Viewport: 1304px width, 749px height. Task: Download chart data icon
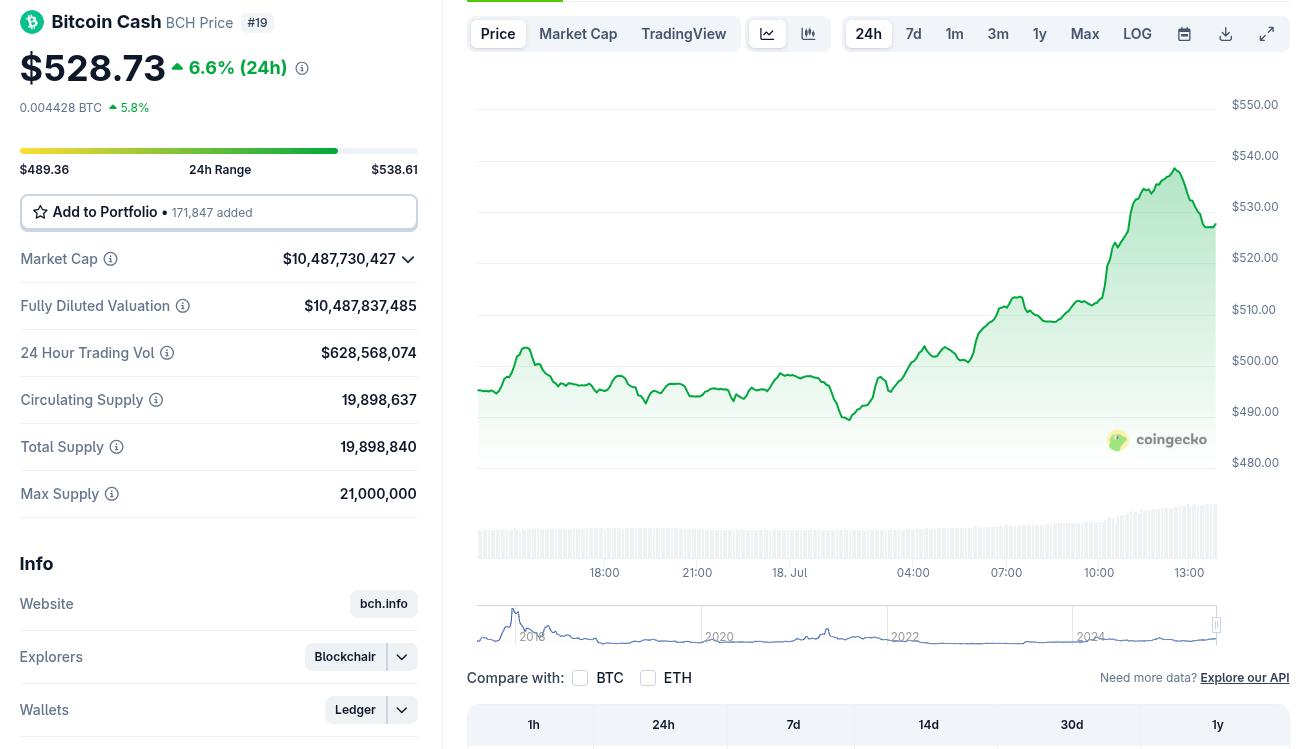1225,34
